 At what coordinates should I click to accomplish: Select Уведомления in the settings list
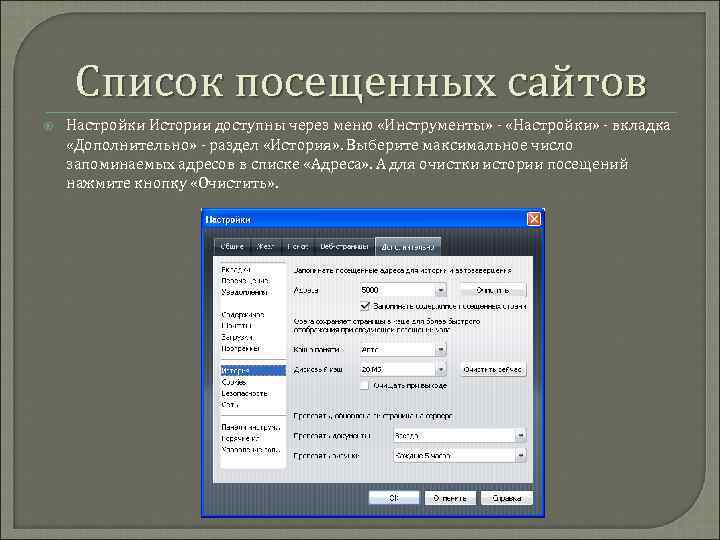244,292
